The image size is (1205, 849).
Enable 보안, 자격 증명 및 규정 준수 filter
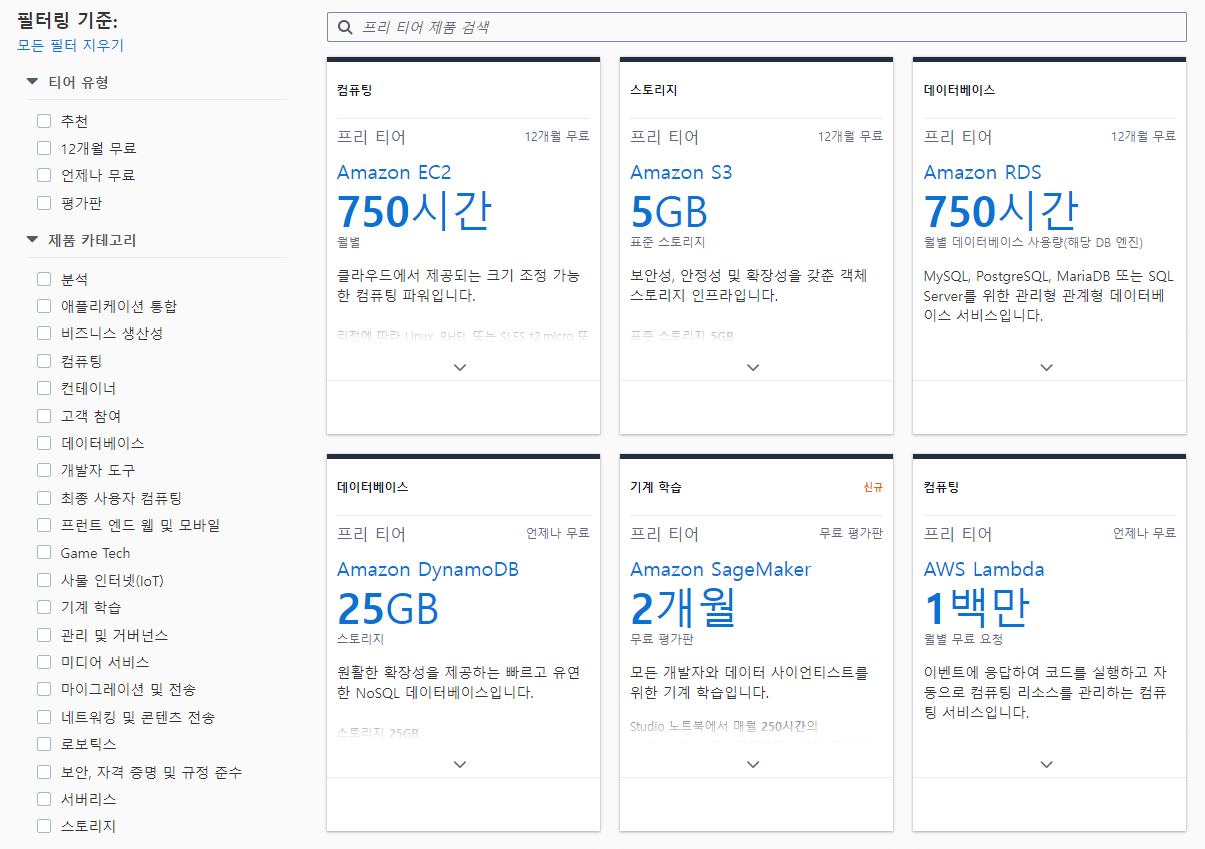click(44, 772)
